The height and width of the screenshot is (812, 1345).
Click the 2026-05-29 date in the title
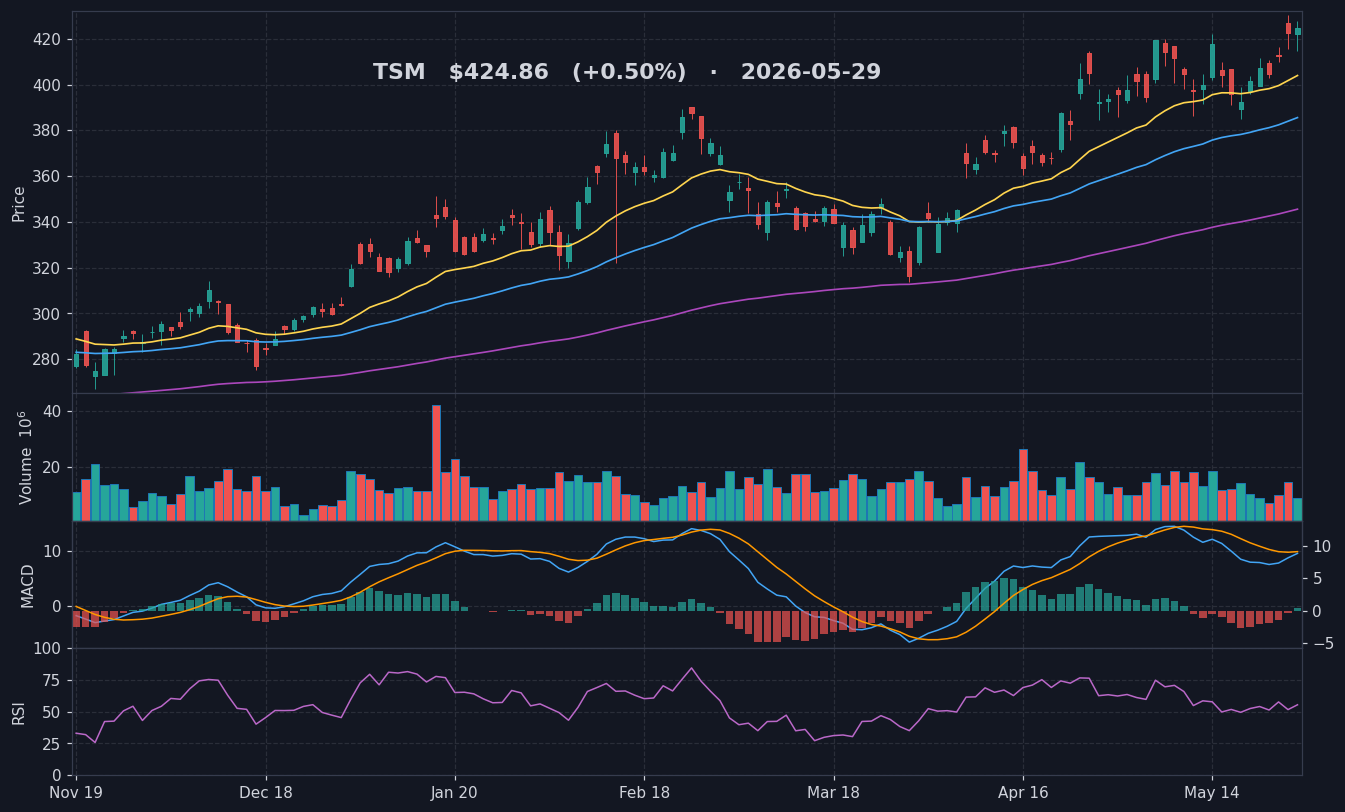(811, 73)
